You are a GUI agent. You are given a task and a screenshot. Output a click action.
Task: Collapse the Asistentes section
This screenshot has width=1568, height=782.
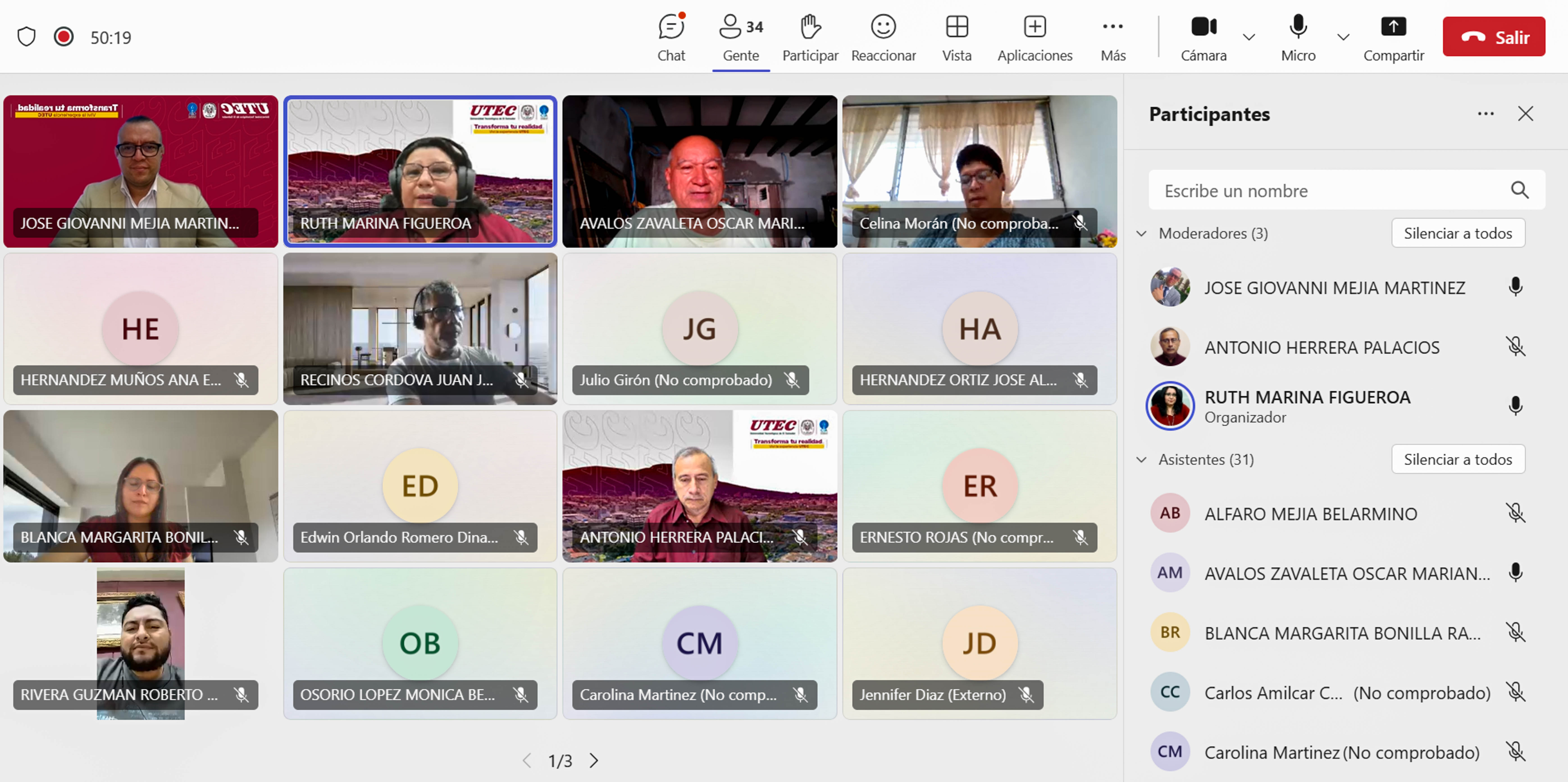pyautogui.click(x=1141, y=459)
